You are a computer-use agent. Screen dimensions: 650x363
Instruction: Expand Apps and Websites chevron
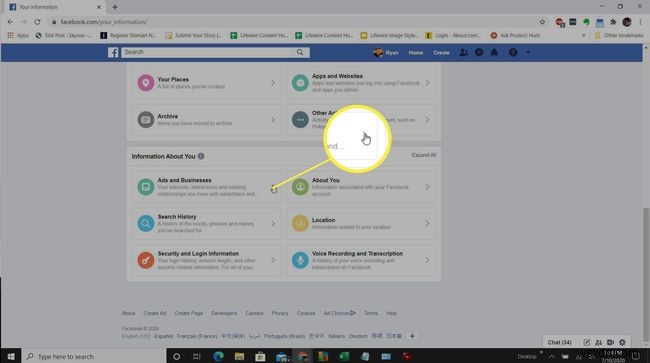(x=427, y=83)
